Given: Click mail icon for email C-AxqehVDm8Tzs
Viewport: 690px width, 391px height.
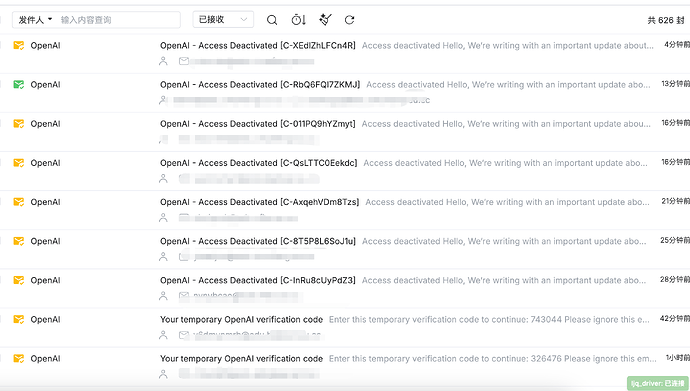Looking at the screenshot, I should tap(18, 202).
